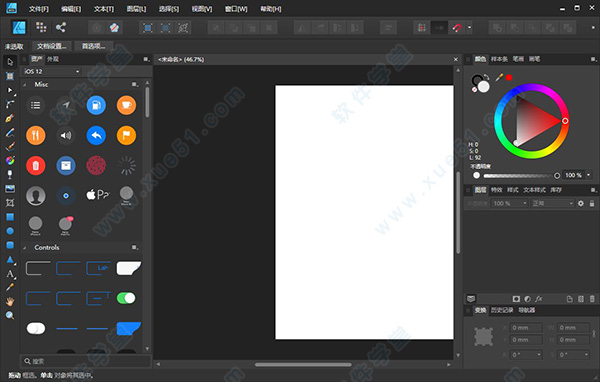Open the 文件(F) menu
Viewport: 600px width, 382px height.
click(39, 9)
